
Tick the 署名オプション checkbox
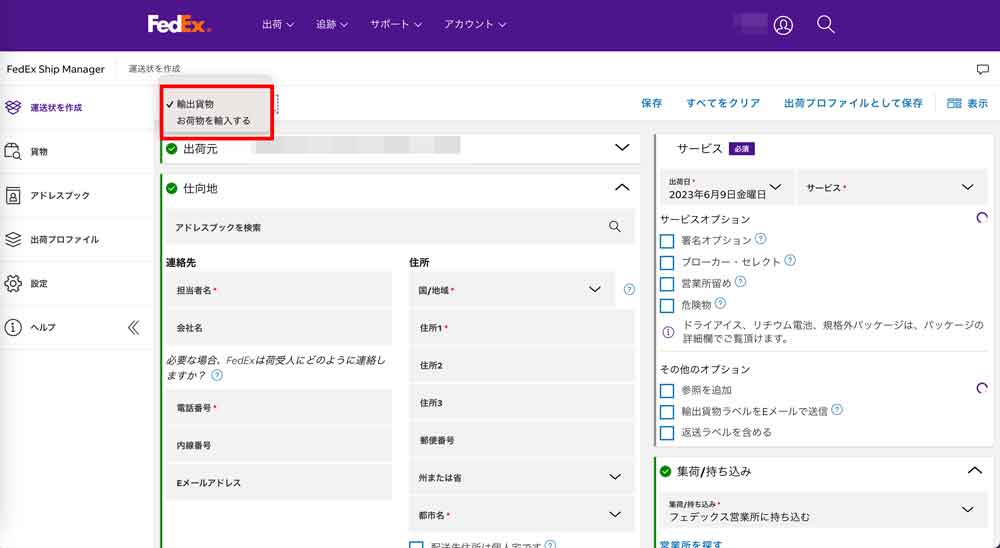[x=666, y=241]
